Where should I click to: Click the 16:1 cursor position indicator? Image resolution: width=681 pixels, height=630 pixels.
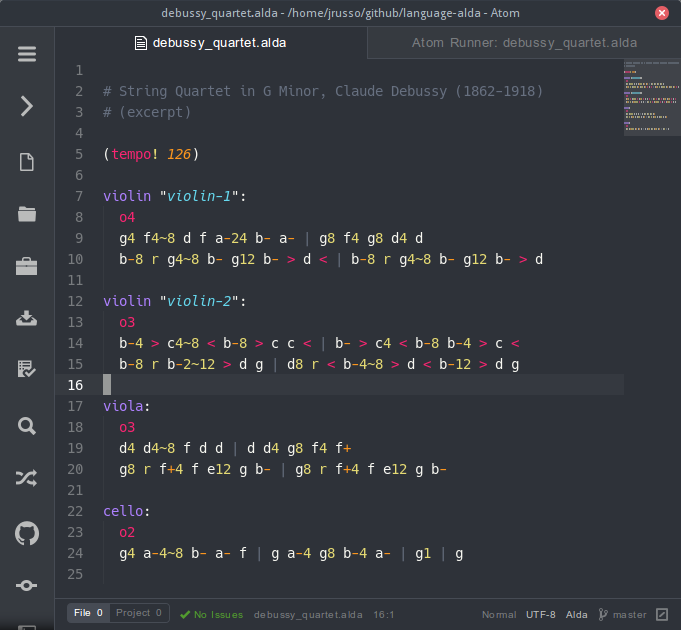click(384, 615)
